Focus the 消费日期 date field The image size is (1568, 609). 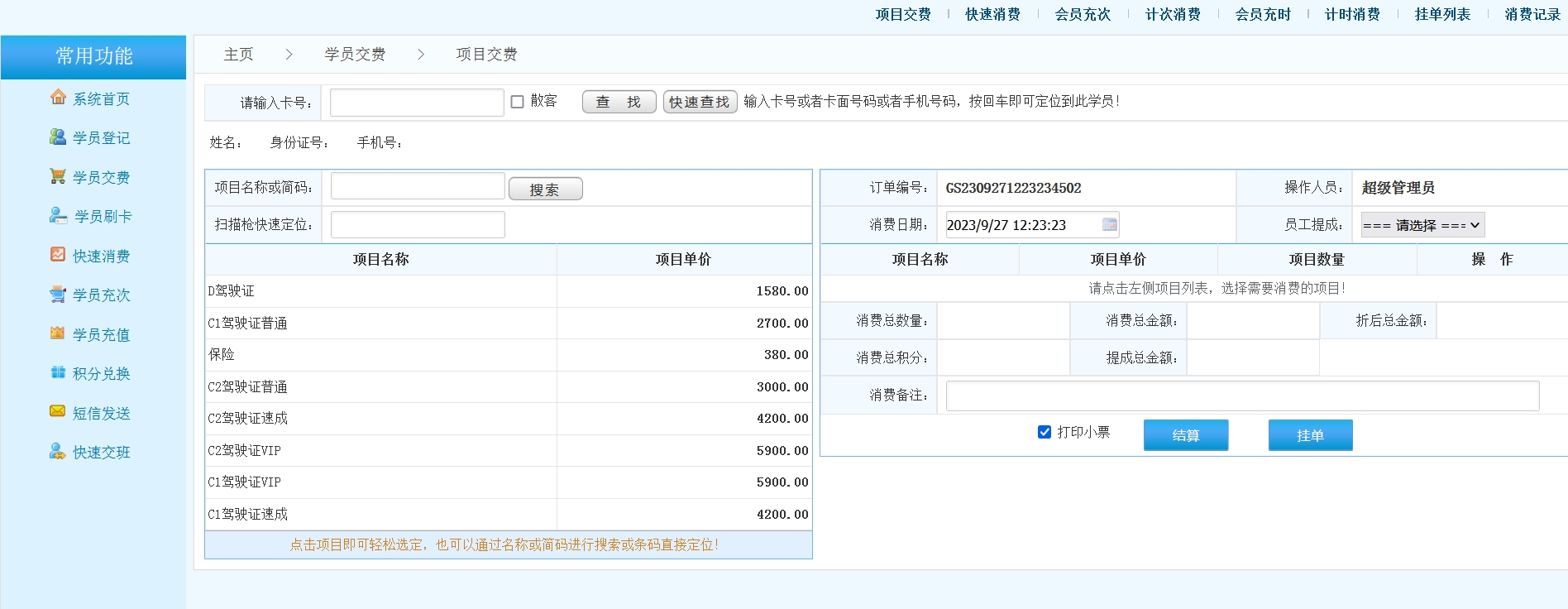[x=1032, y=225]
